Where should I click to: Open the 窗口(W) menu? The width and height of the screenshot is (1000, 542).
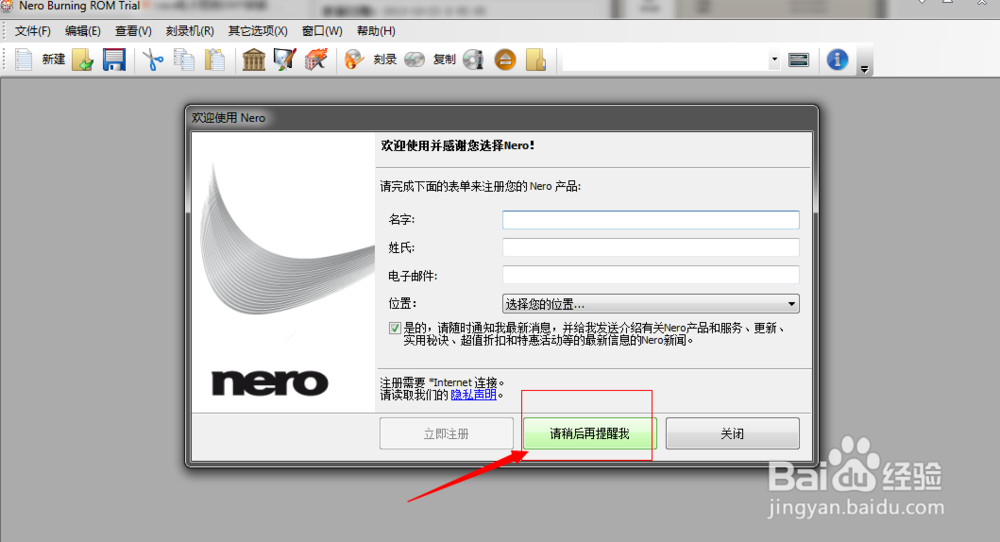[x=322, y=31]
